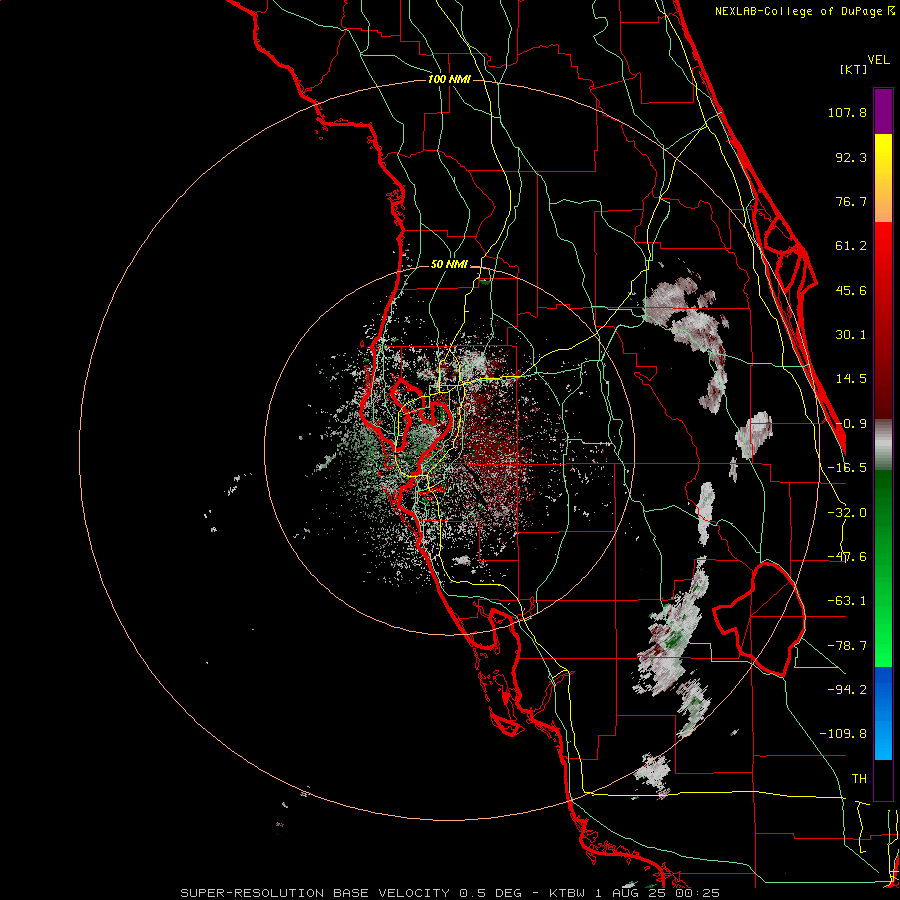Click the -94.2 velocity scale value
The width and height of the screenshot is (900, 900).
[847, 689]
